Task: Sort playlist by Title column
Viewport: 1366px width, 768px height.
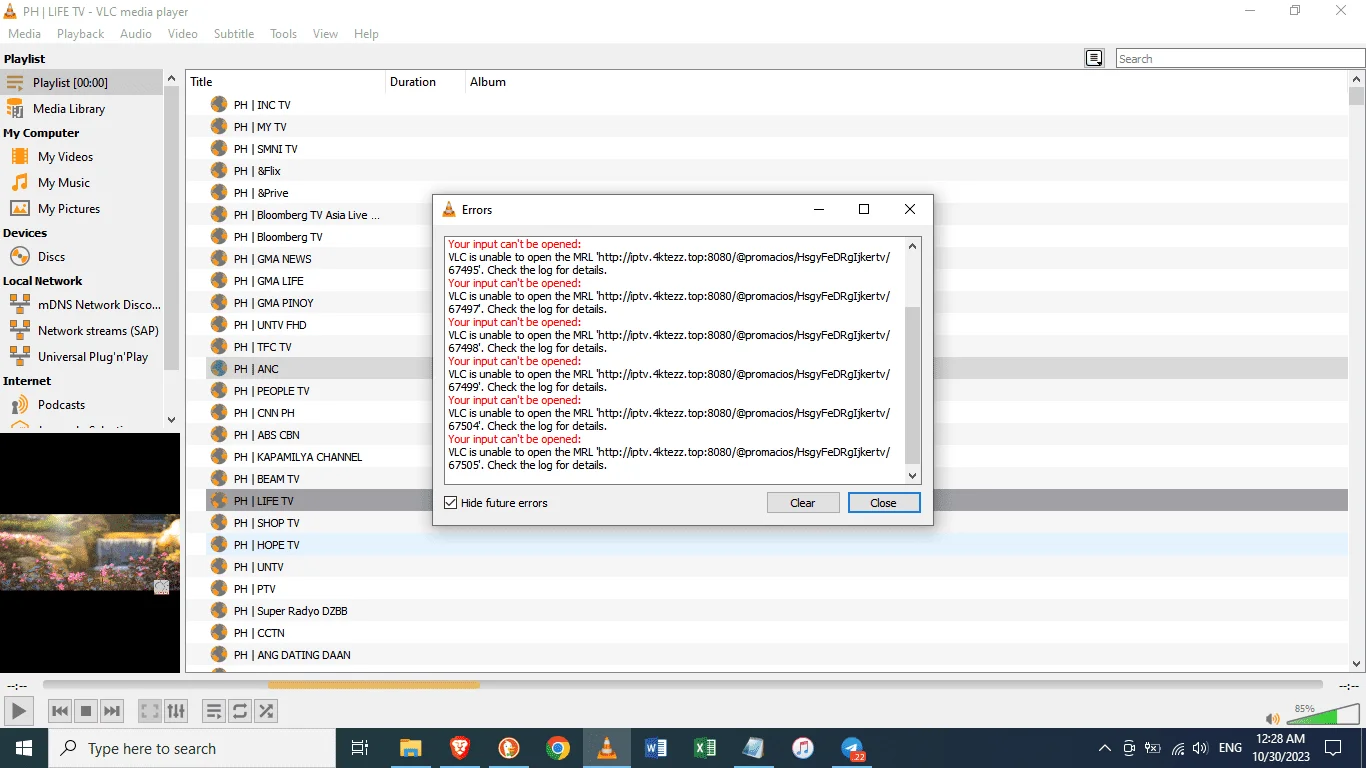Action: (285, 82)
